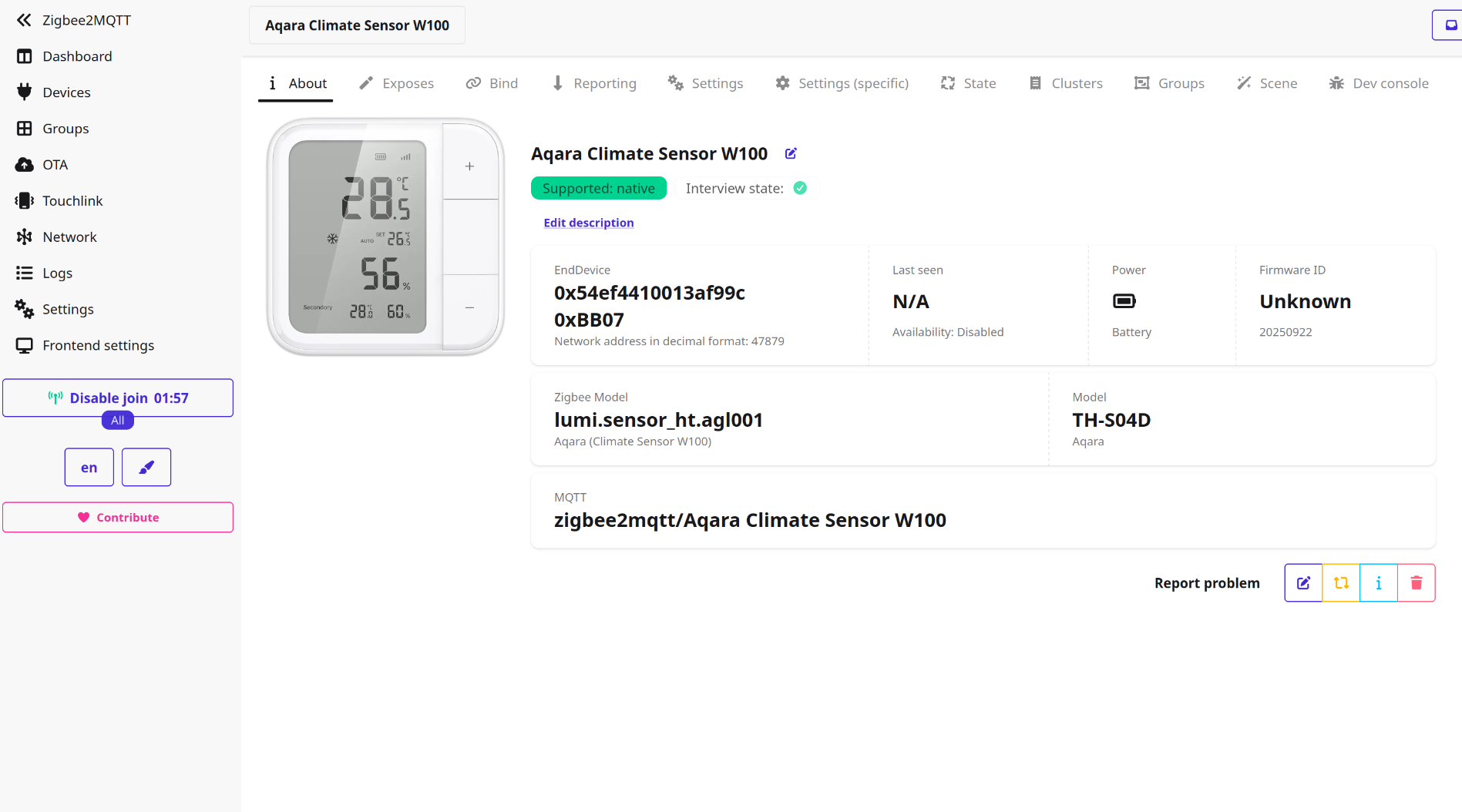The image size is (1462, 812).
Task: Click the red remove device trash button
Action: [x=1417, y=583]
